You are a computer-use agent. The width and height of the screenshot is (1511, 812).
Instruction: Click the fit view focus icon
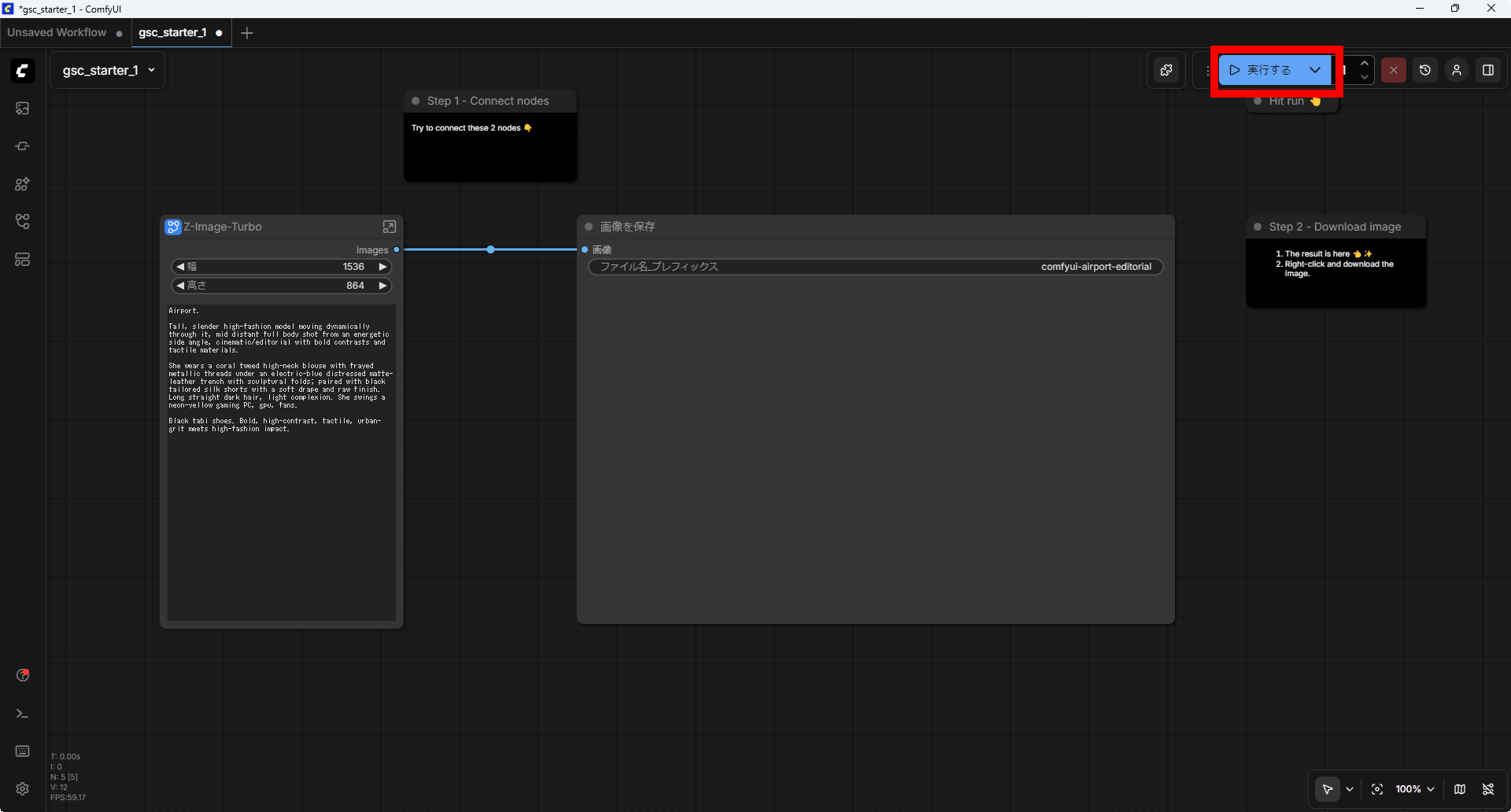1377,789
